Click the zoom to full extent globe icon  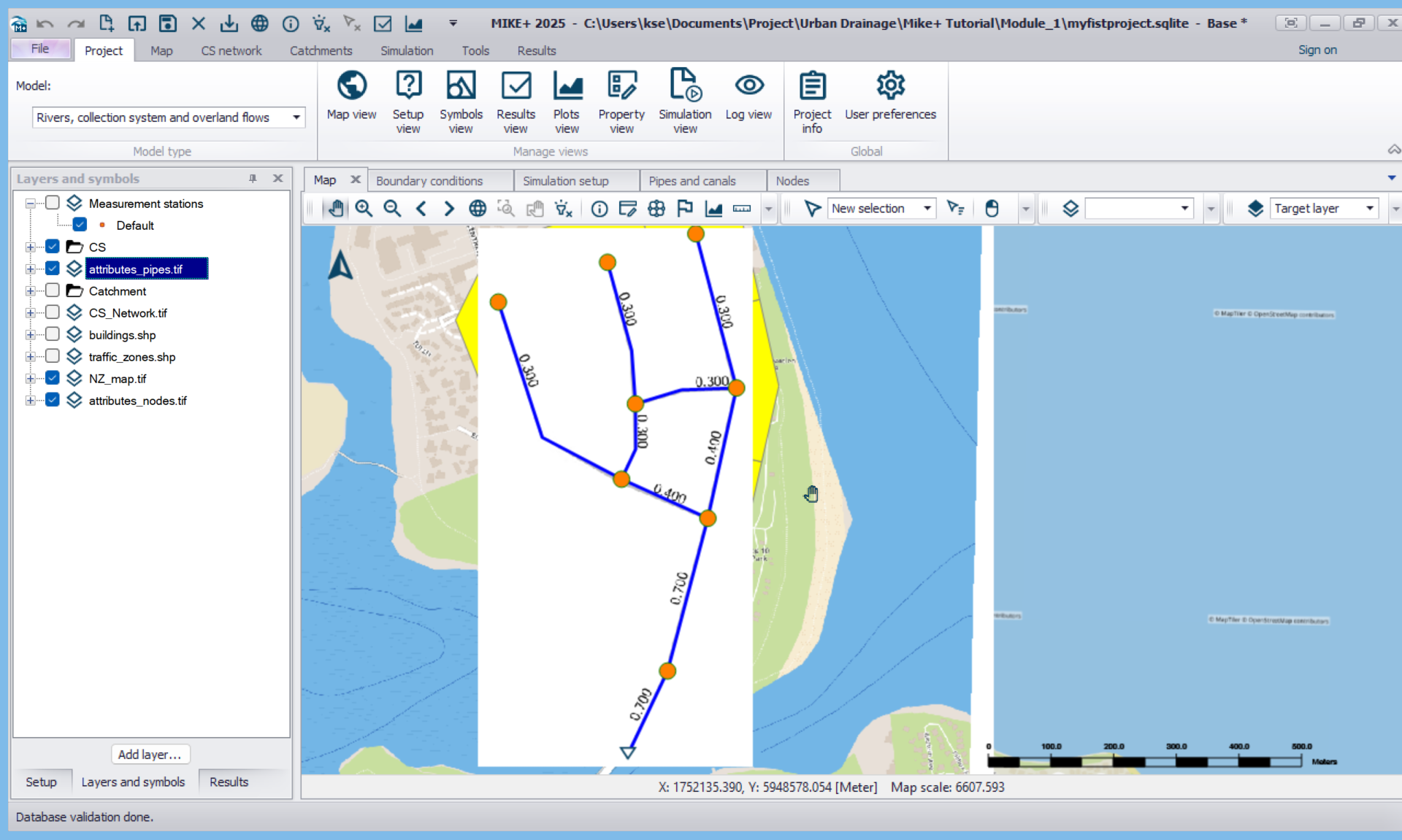pyautogui.click(x=478, y=209)
